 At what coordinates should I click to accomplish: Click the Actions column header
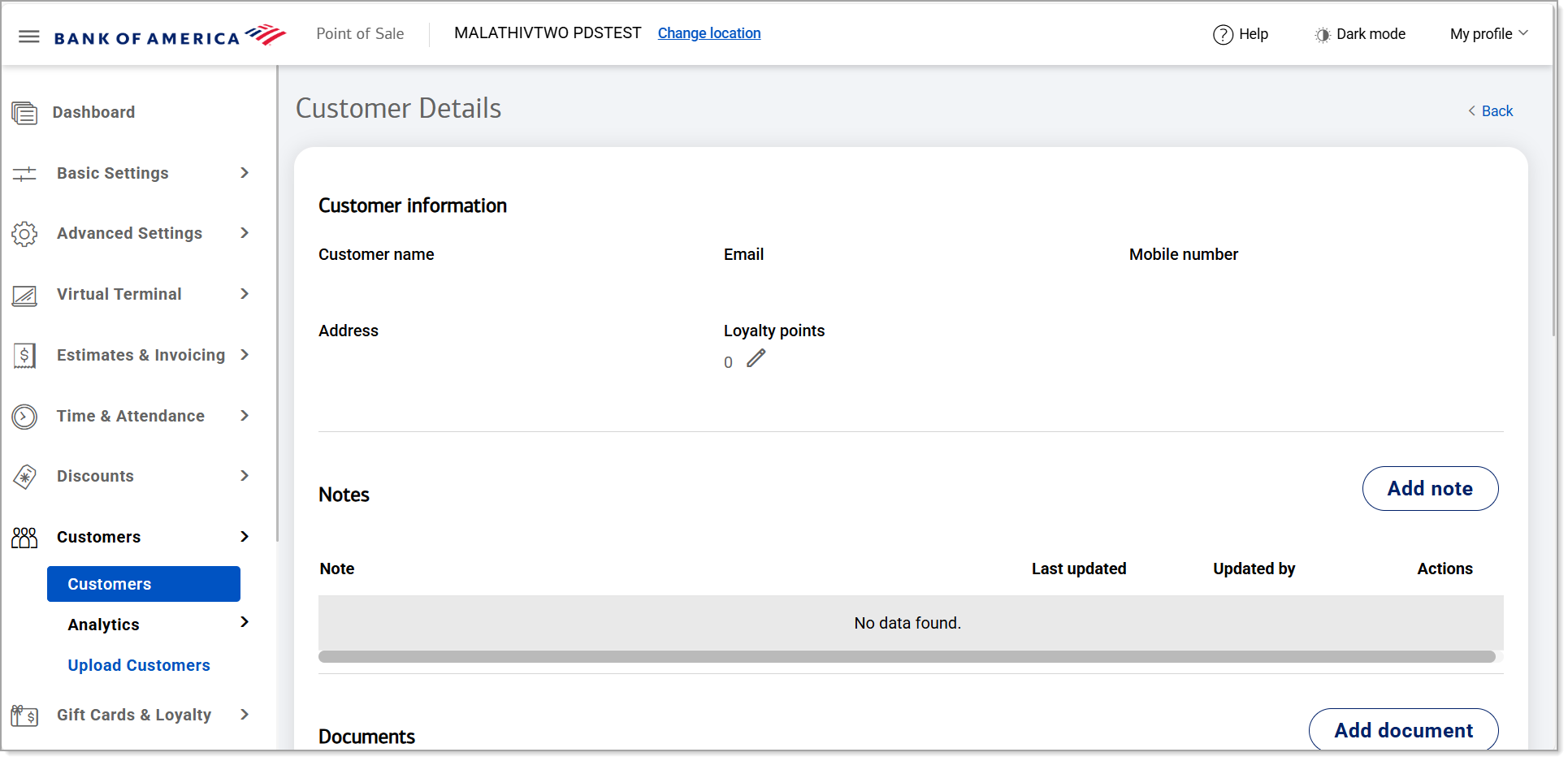[1445, 569]
